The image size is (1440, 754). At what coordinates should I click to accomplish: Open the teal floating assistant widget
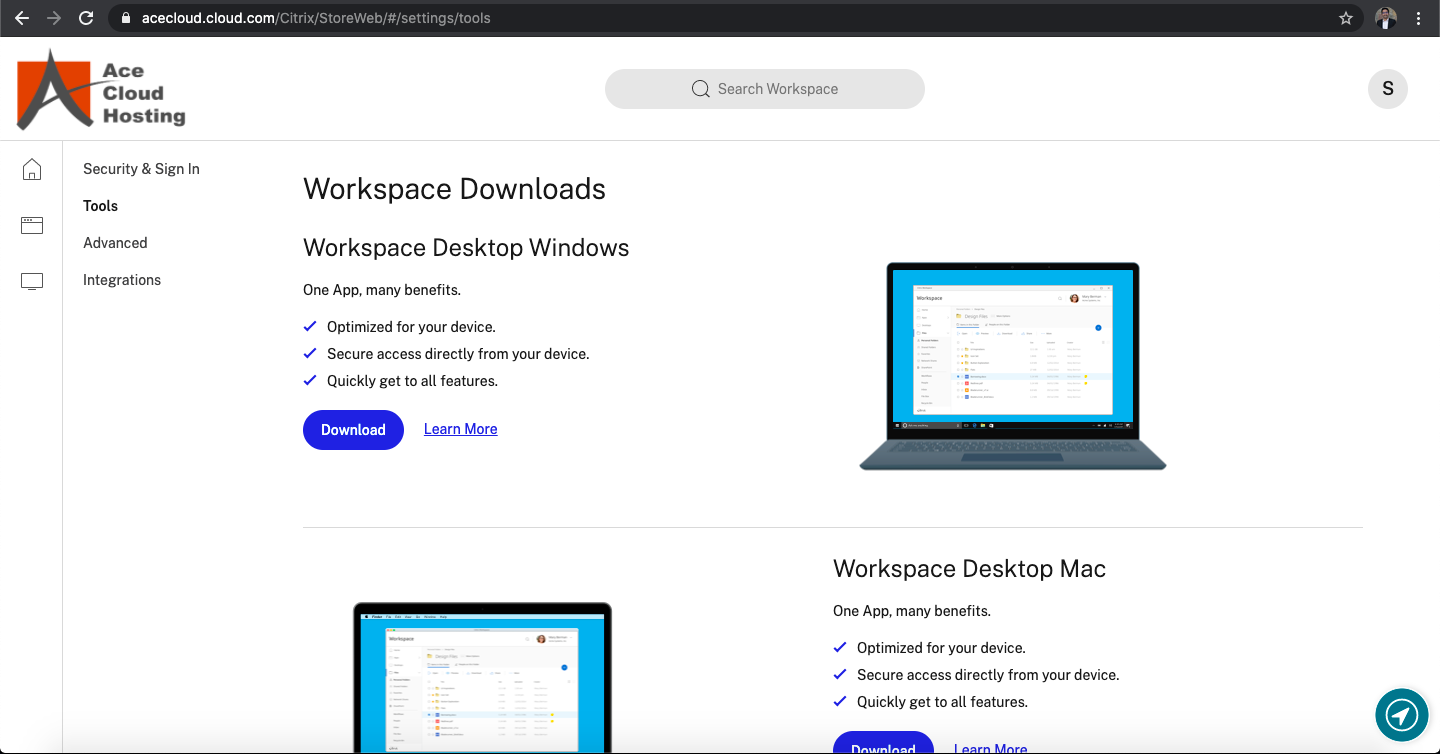tap(1401, 715)
